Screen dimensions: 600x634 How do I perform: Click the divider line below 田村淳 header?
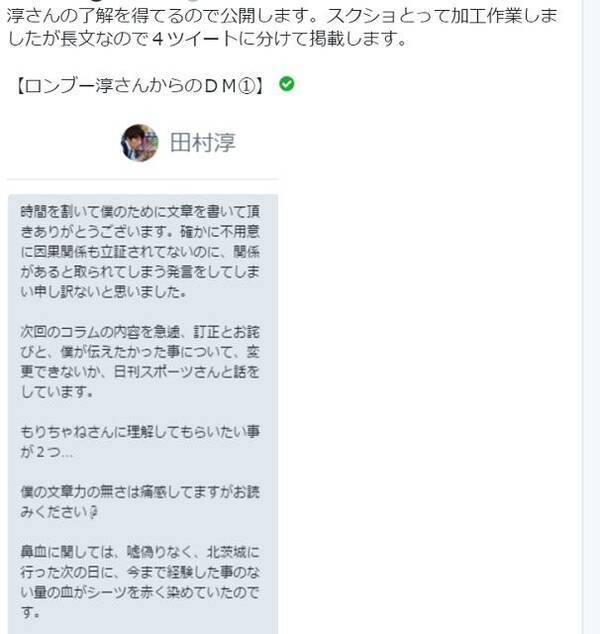click(x=143, y=178)
